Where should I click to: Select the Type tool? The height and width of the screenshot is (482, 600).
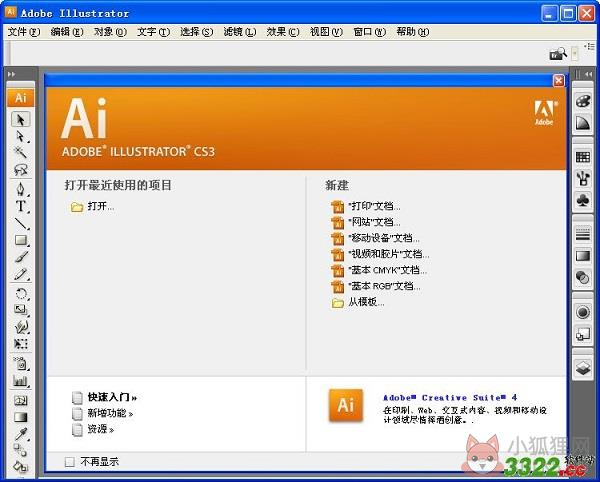[x=21, y=206]
